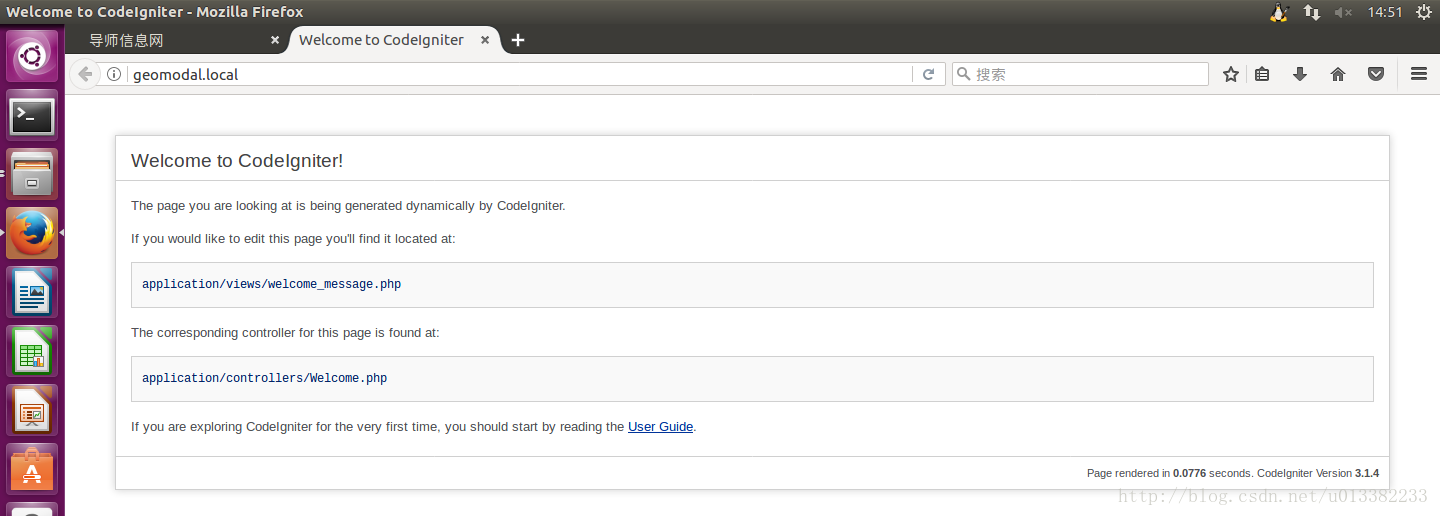Click 'If you would like to edit' line

293,239
